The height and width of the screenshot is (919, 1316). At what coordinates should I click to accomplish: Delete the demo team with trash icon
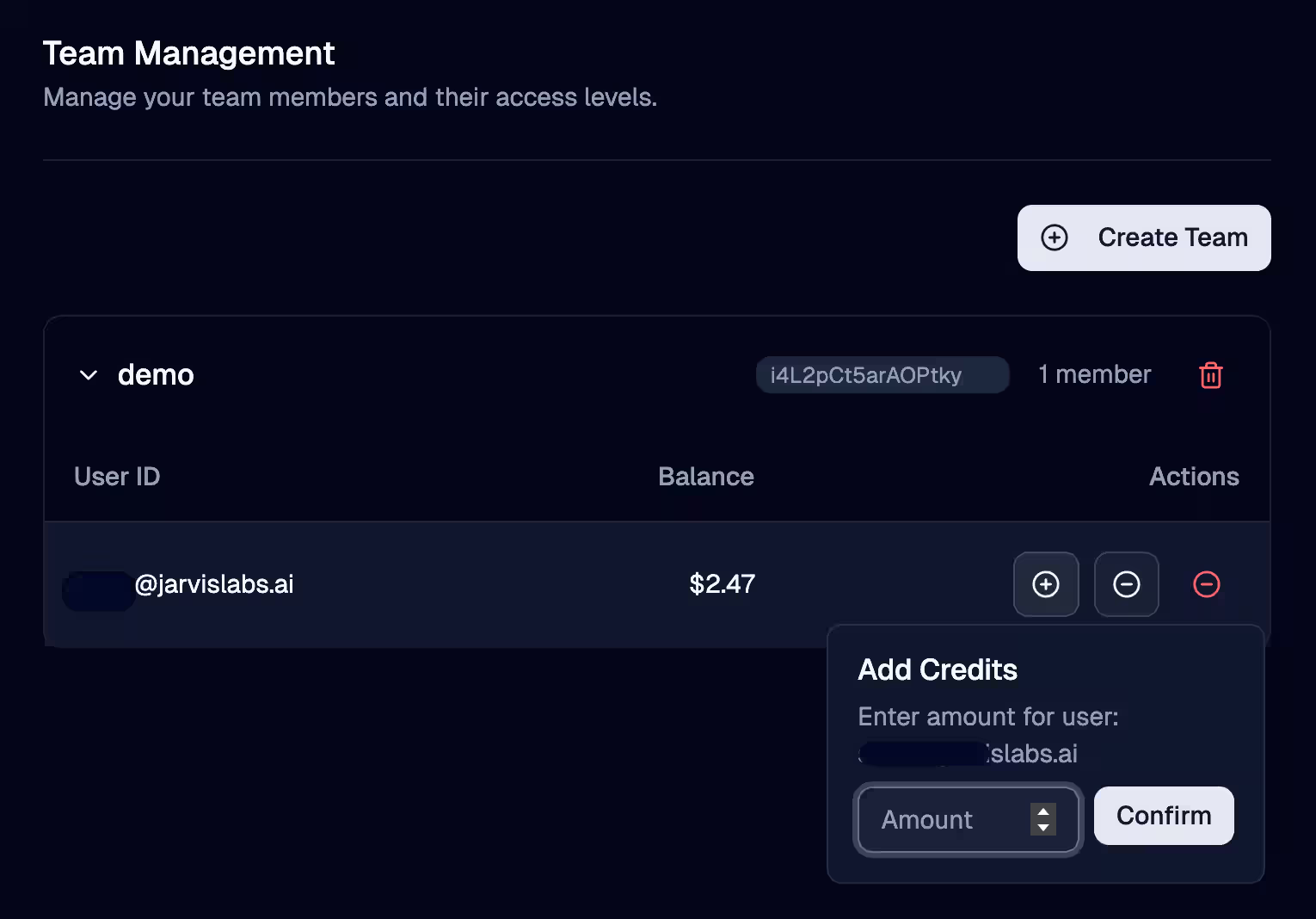tap(1211, 375)
